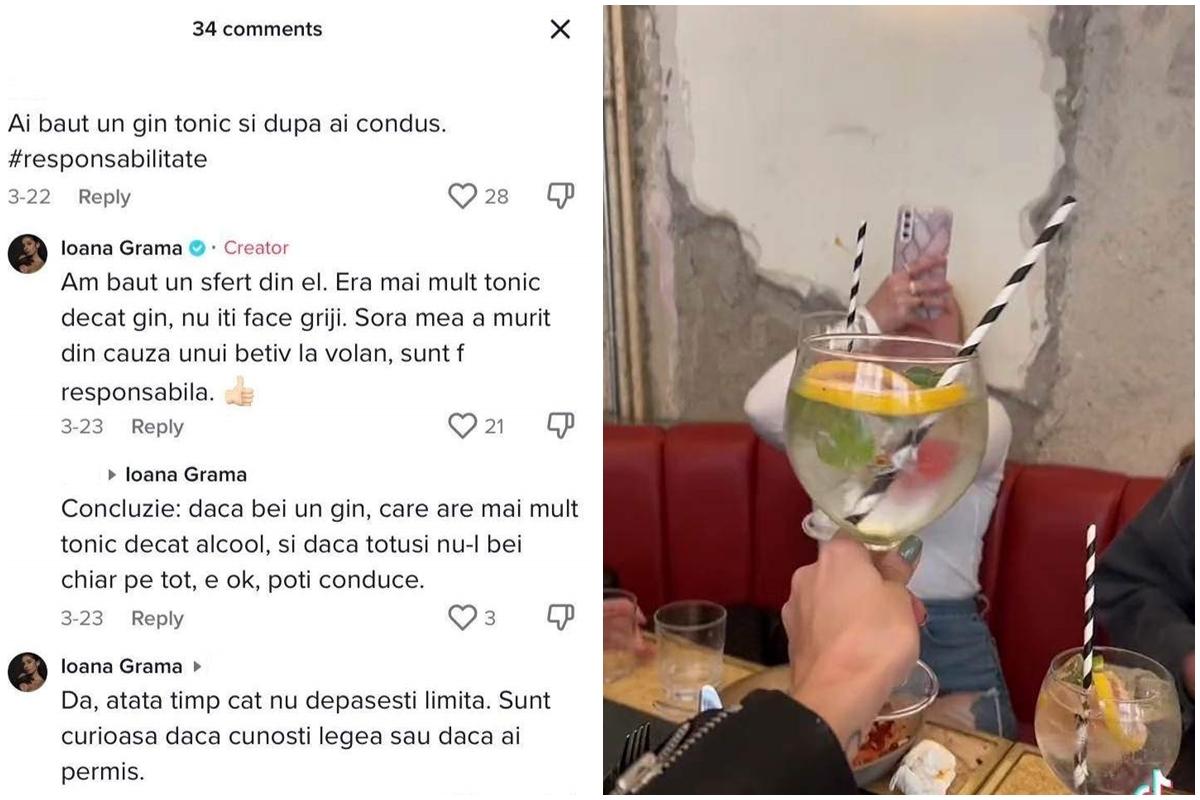Click the Creator label
Screen dimensions: 1200x800
click(256, 248)
